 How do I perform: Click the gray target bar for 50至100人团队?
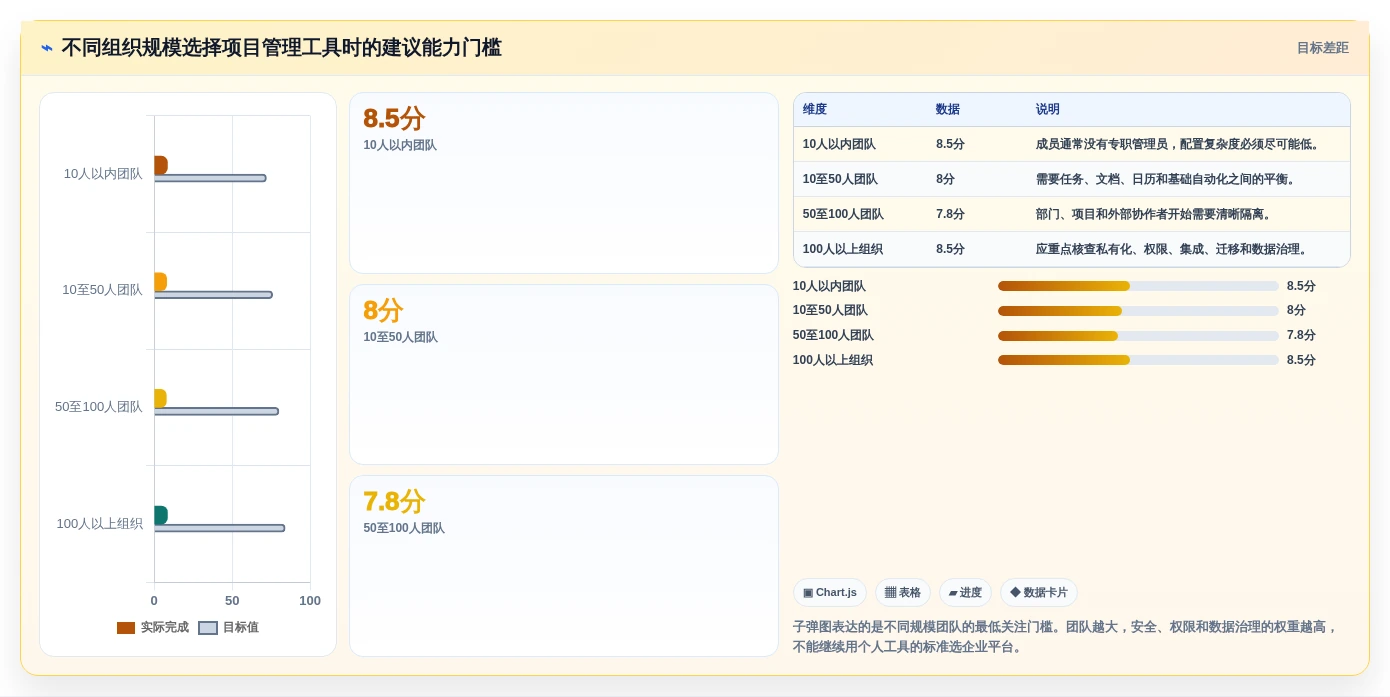tap(216, 411)
